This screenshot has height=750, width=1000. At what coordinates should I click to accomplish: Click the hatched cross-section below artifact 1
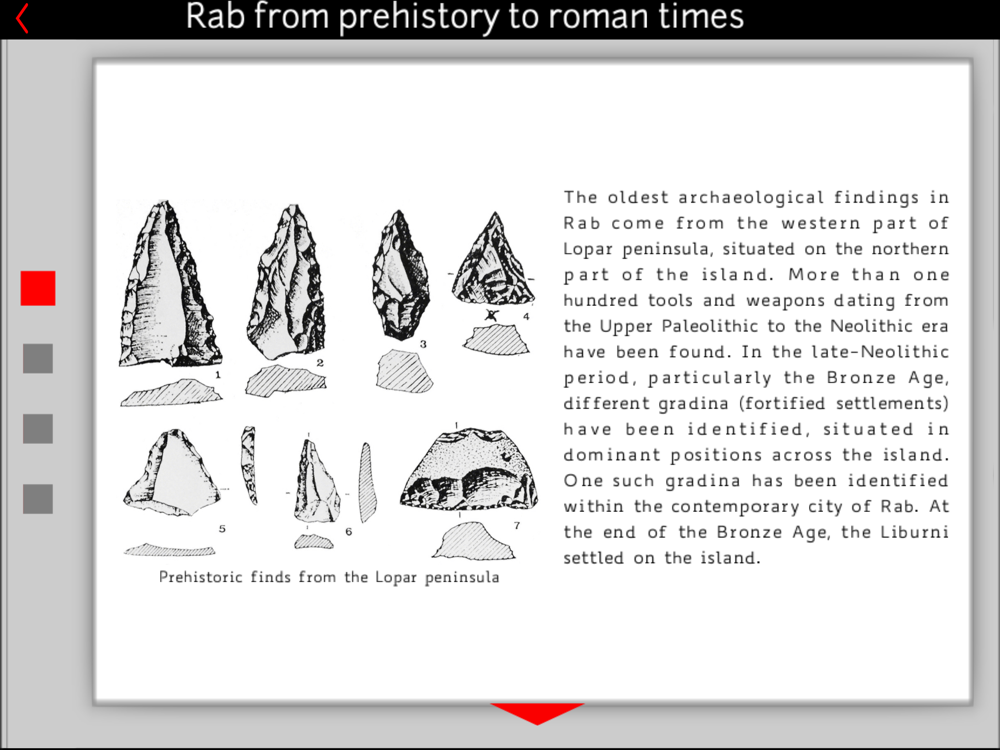coord(170,392)
